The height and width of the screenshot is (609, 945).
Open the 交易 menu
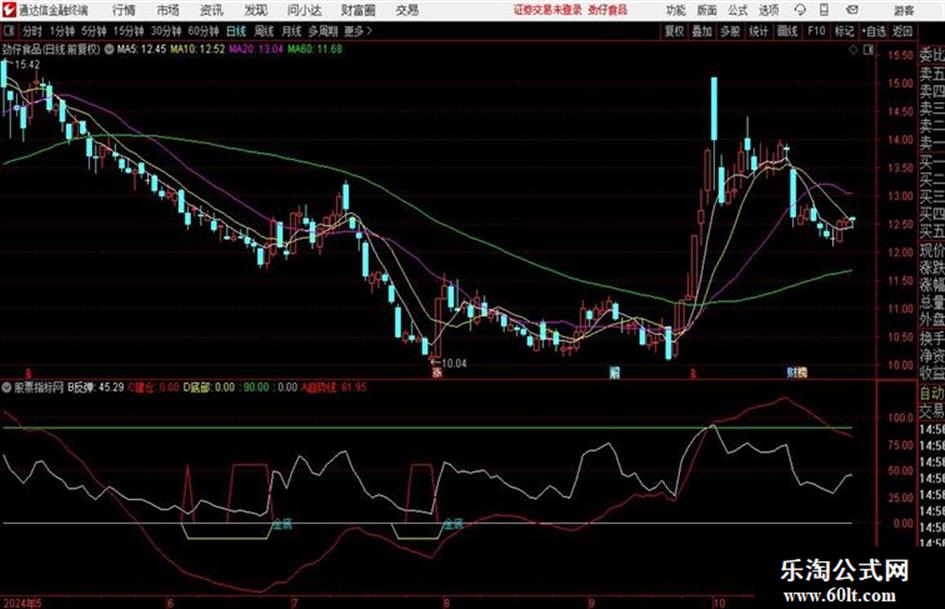tap(407, 10)
